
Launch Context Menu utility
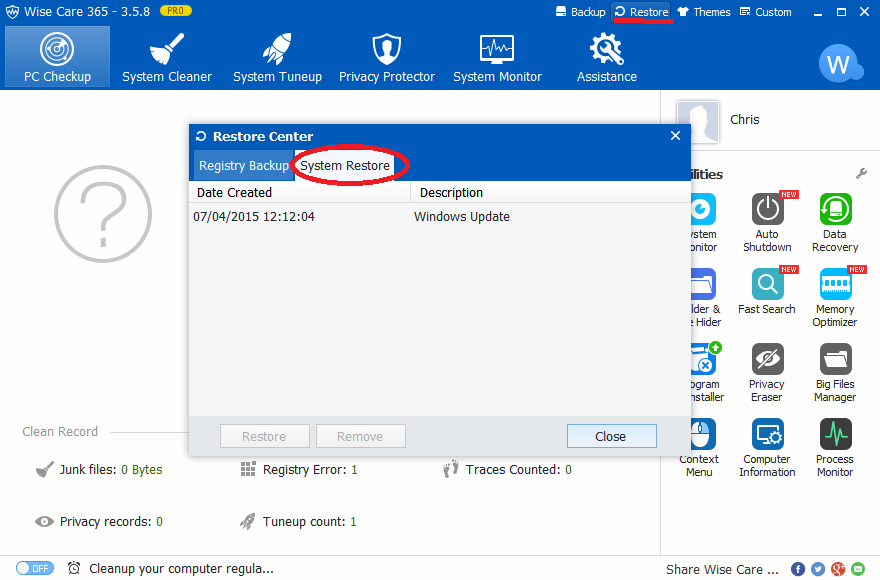[699, 448]
